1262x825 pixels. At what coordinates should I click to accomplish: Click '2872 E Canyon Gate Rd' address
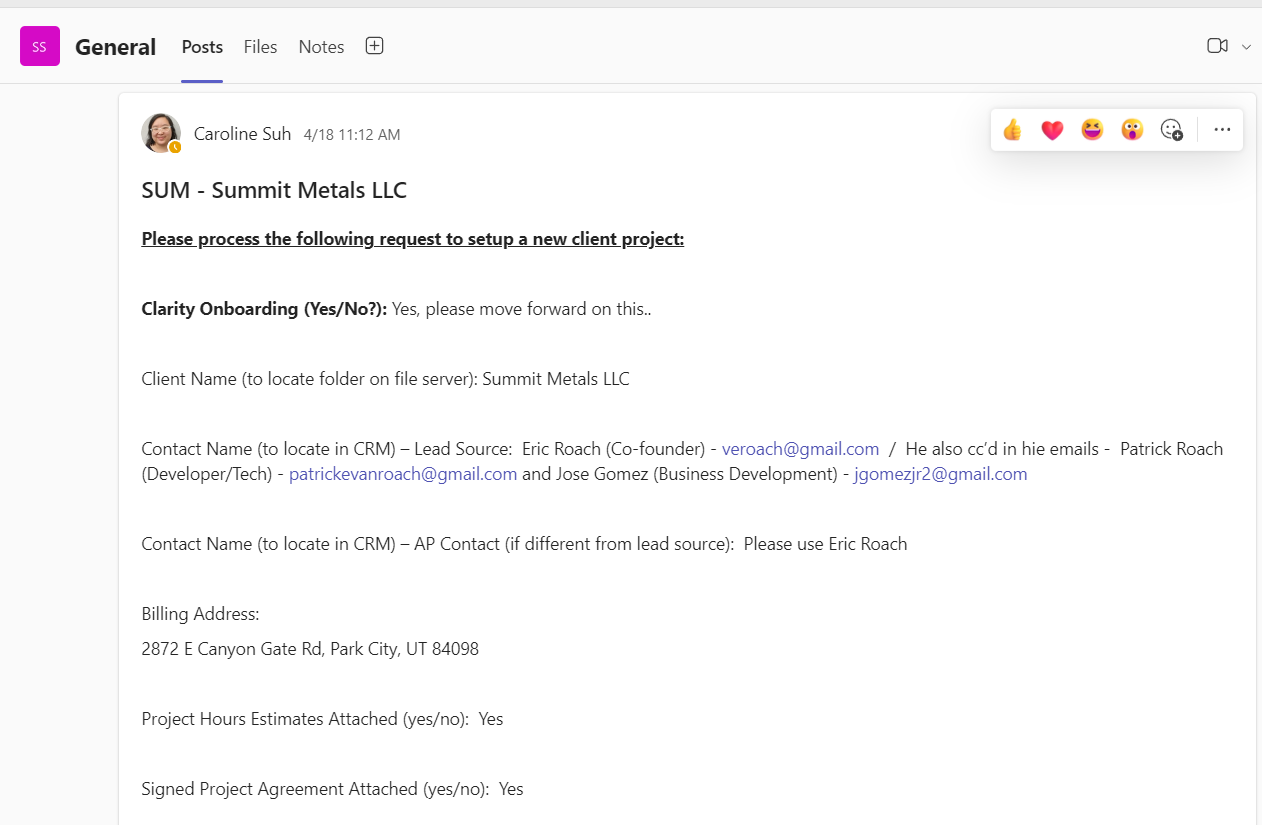pos(310,649)
